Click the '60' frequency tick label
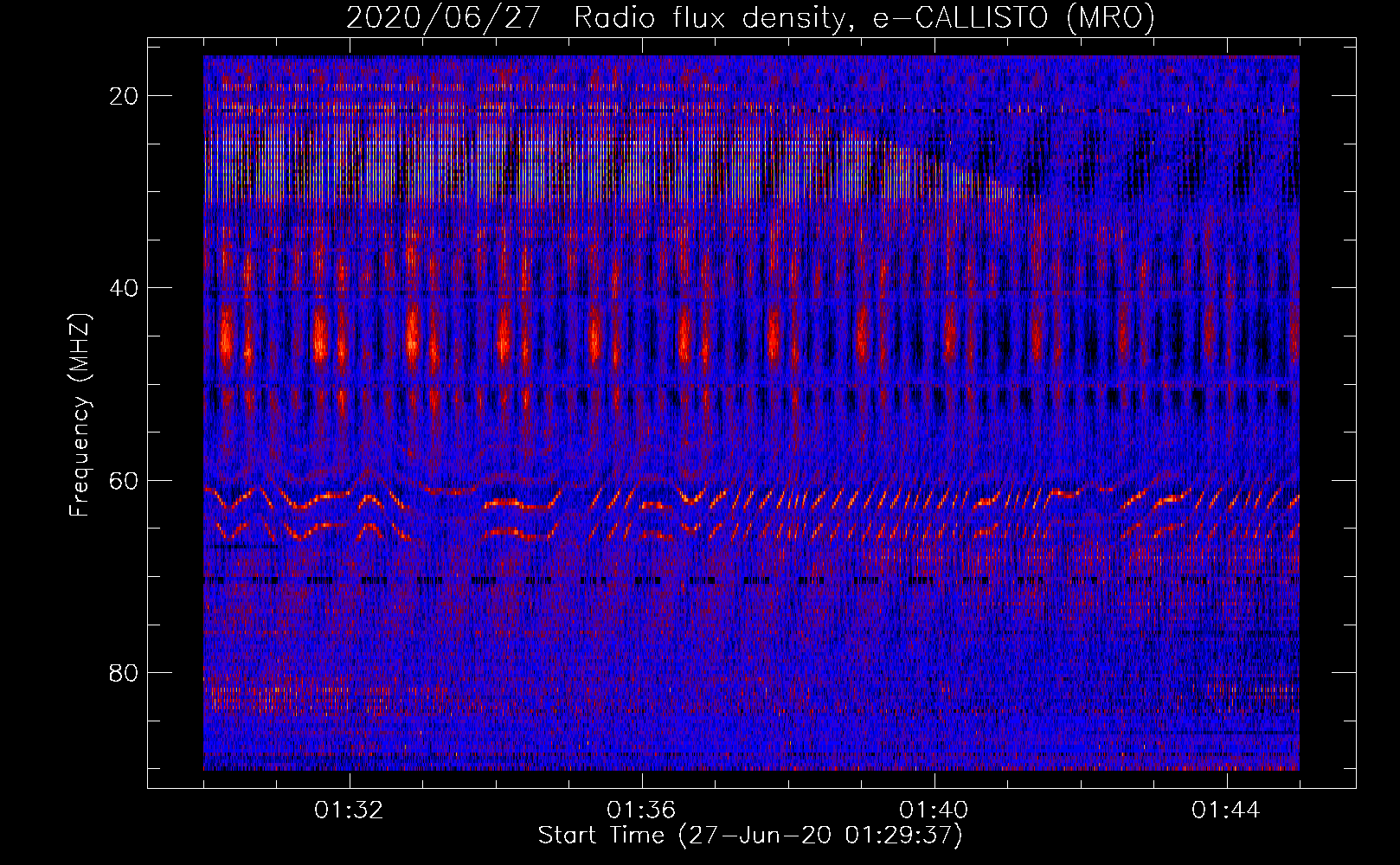The image size is (1400, 865). click(x=125, y=480)
